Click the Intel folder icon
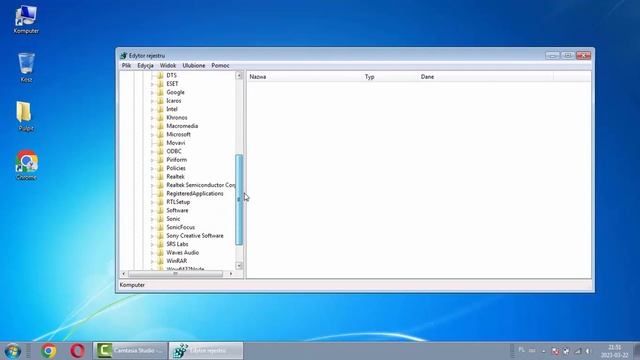 (160, 109)
